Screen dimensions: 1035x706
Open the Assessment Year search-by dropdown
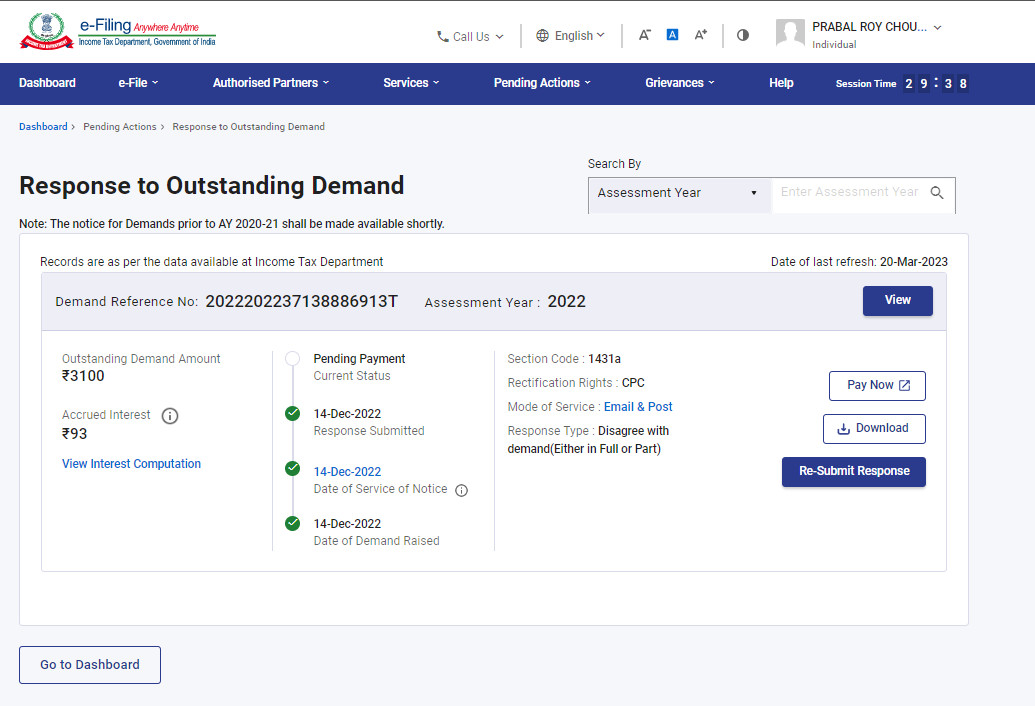[679, 193]
